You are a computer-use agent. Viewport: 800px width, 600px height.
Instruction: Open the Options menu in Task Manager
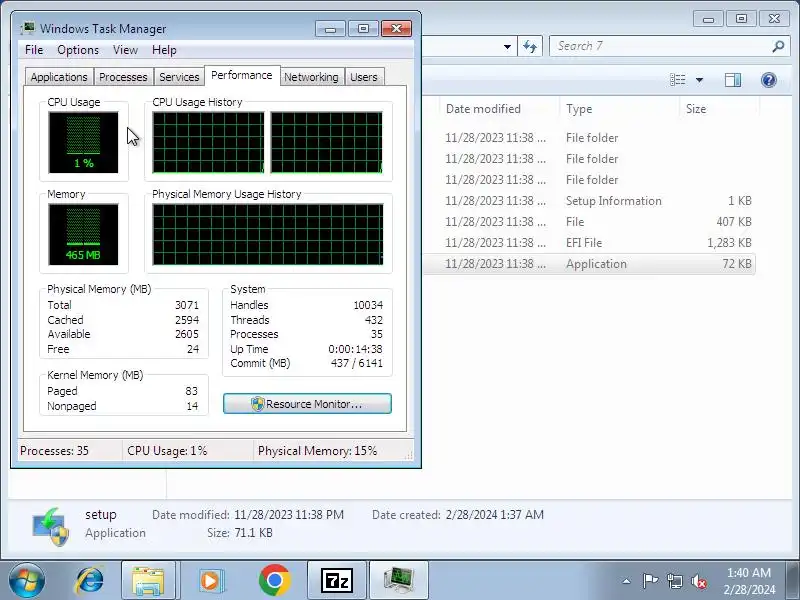click(78, 50)
